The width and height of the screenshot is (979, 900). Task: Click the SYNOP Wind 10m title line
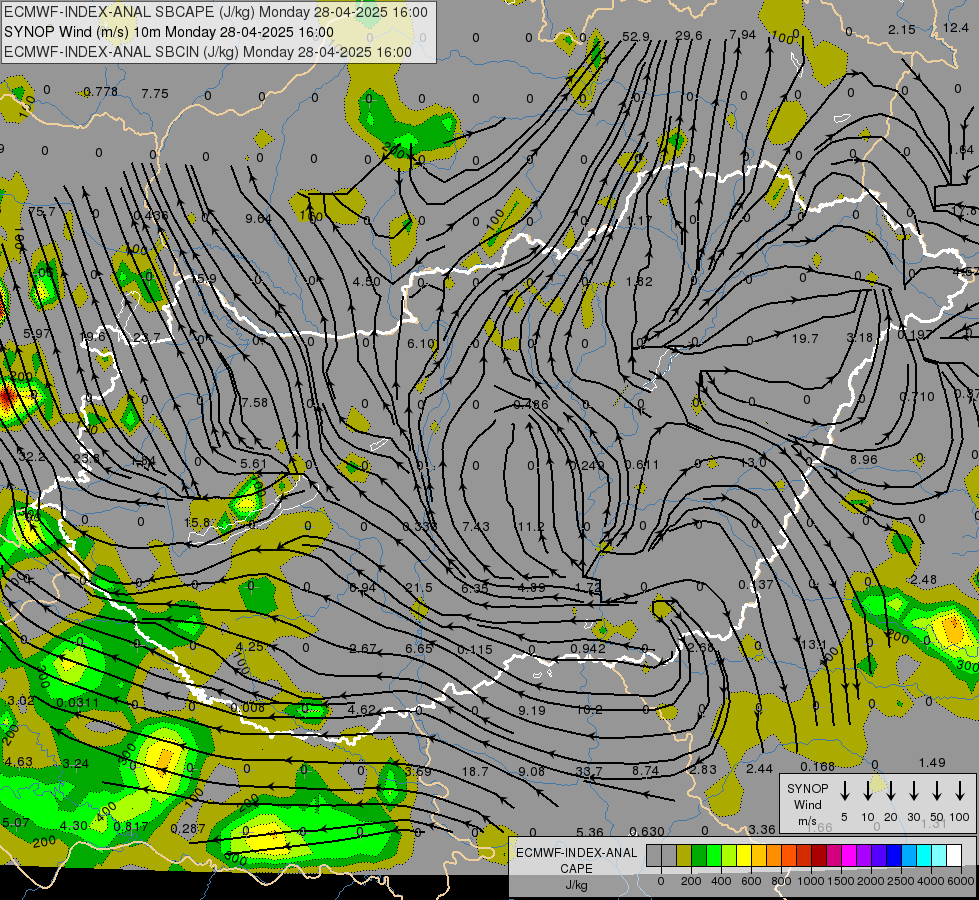point(169,32)
